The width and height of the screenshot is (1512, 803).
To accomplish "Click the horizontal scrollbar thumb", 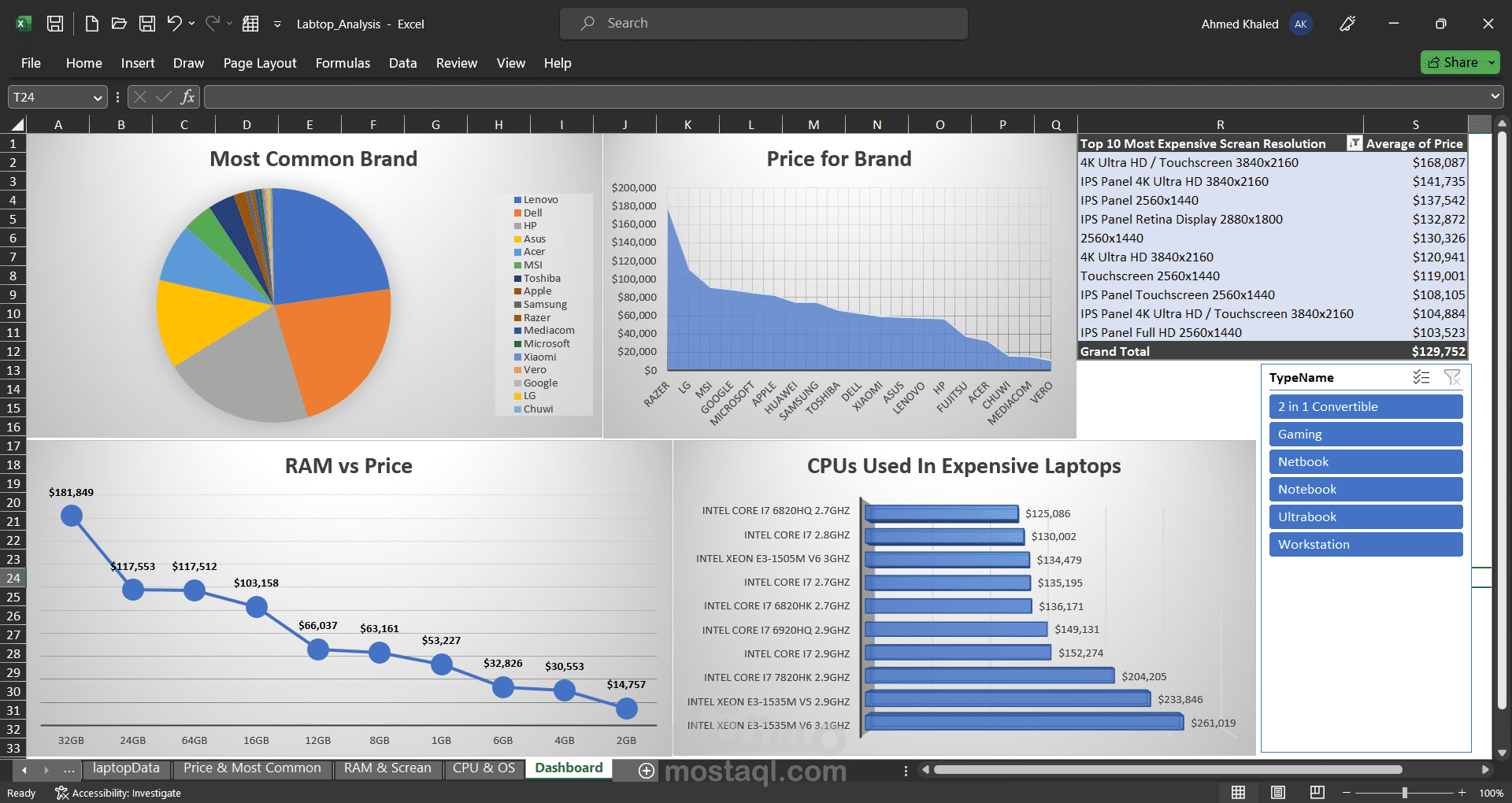I will coord(1168,769).
